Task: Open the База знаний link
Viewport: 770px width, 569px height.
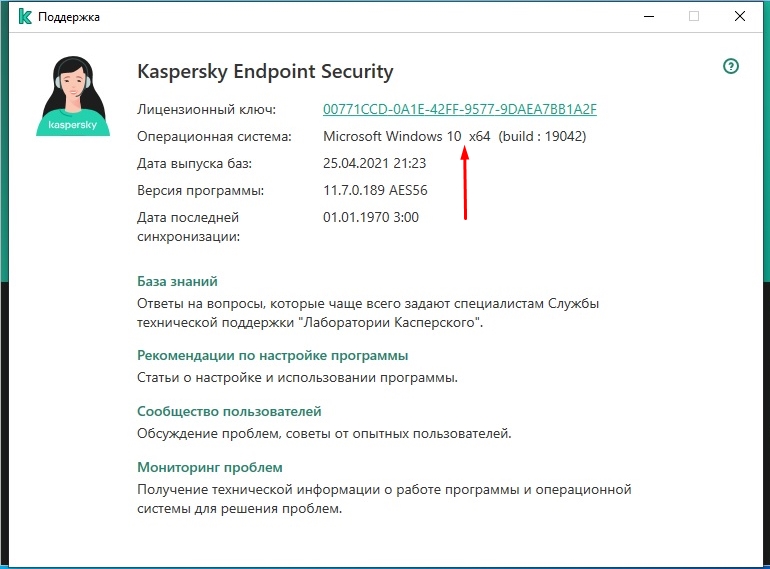Action: point(177,281)
